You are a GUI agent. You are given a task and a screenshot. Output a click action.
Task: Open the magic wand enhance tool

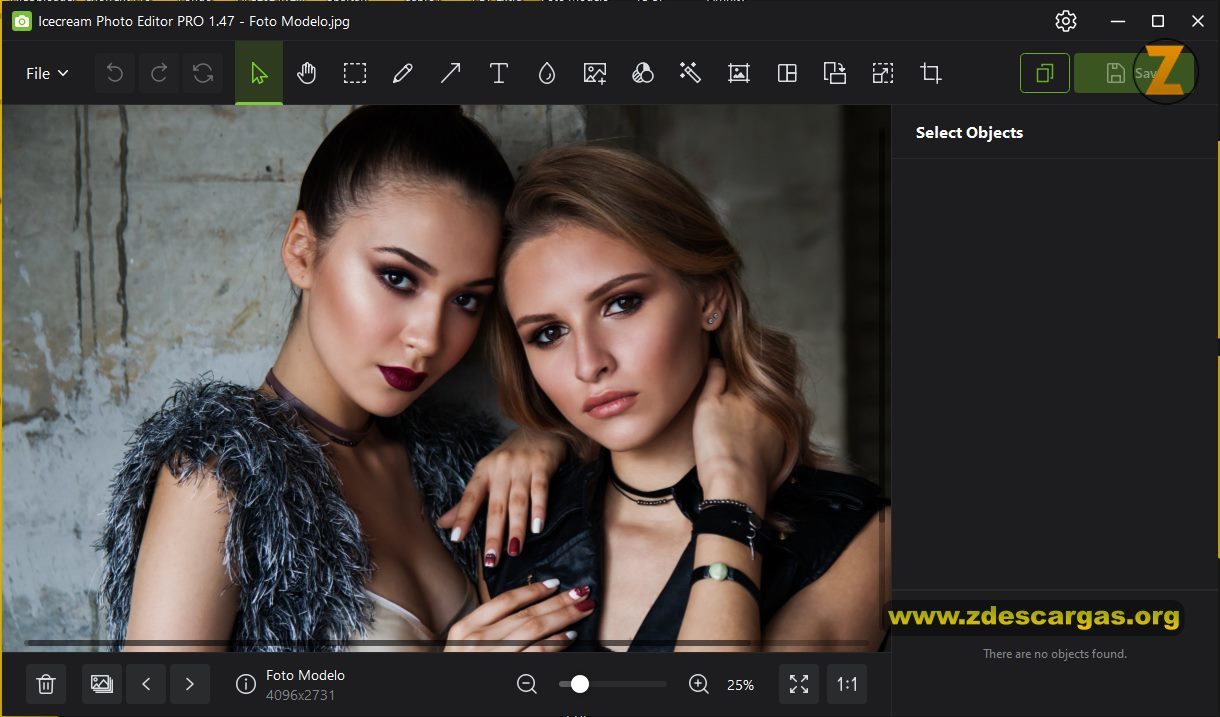tap(689, 73)
